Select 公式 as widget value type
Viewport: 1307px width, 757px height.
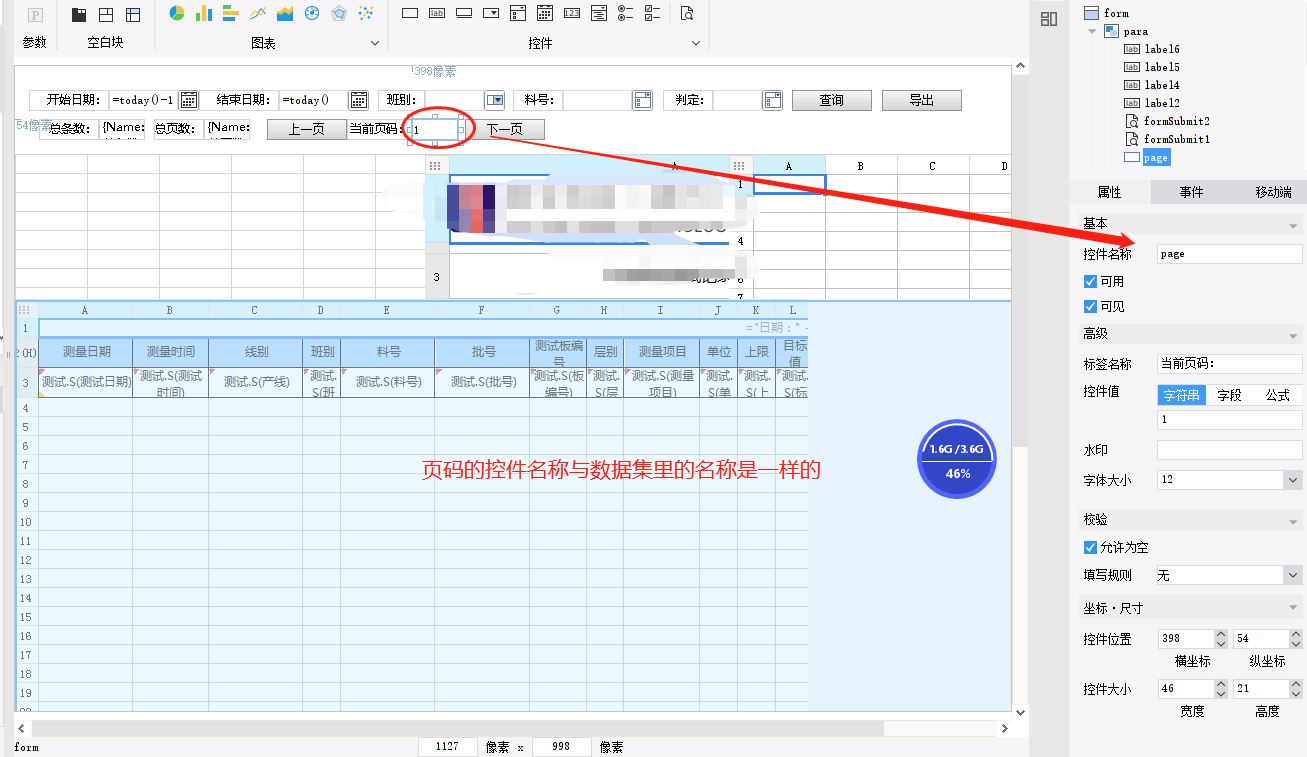(x=1277, y=395)
